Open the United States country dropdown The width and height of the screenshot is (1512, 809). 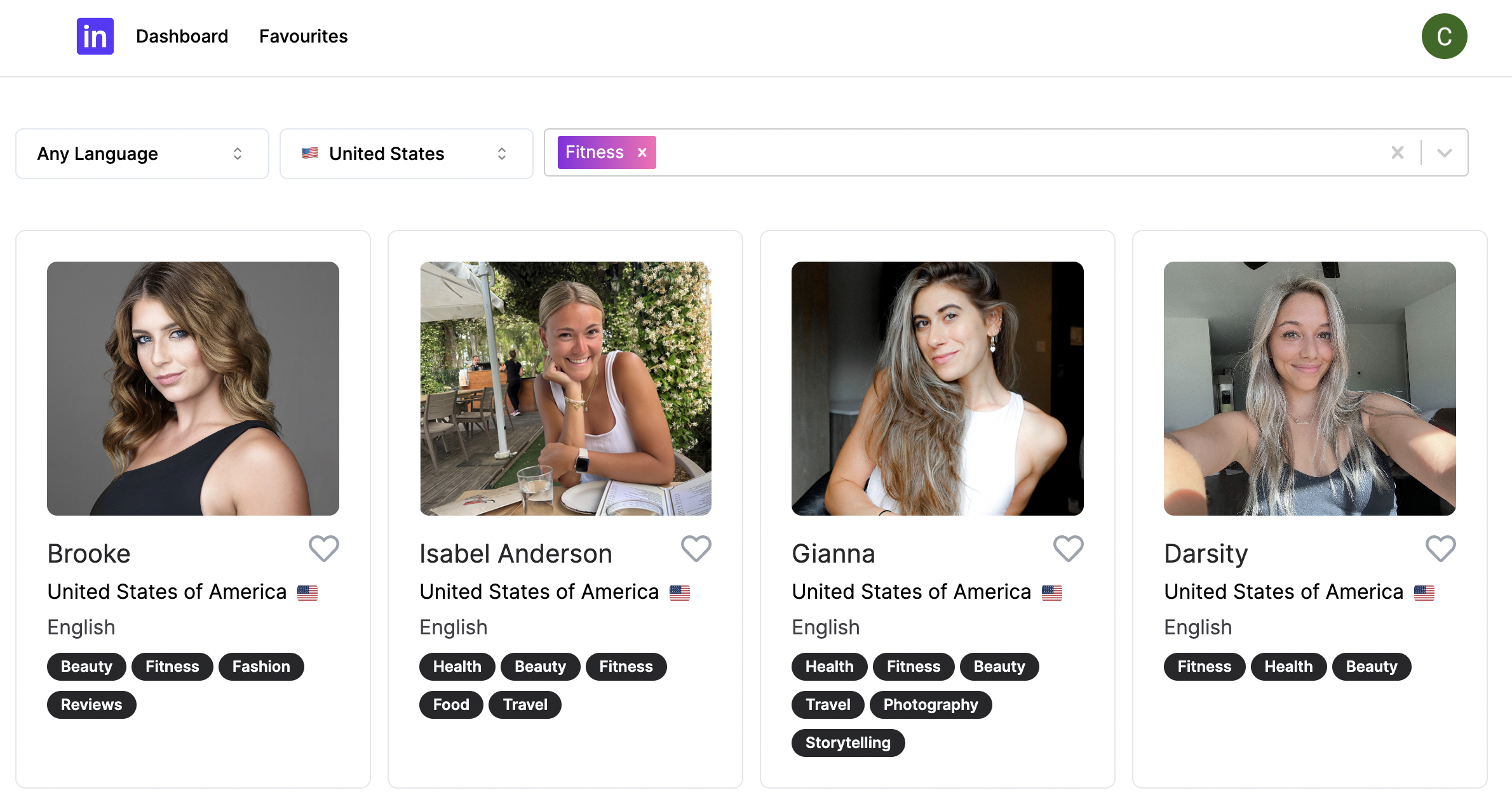(x=407, y=154)
